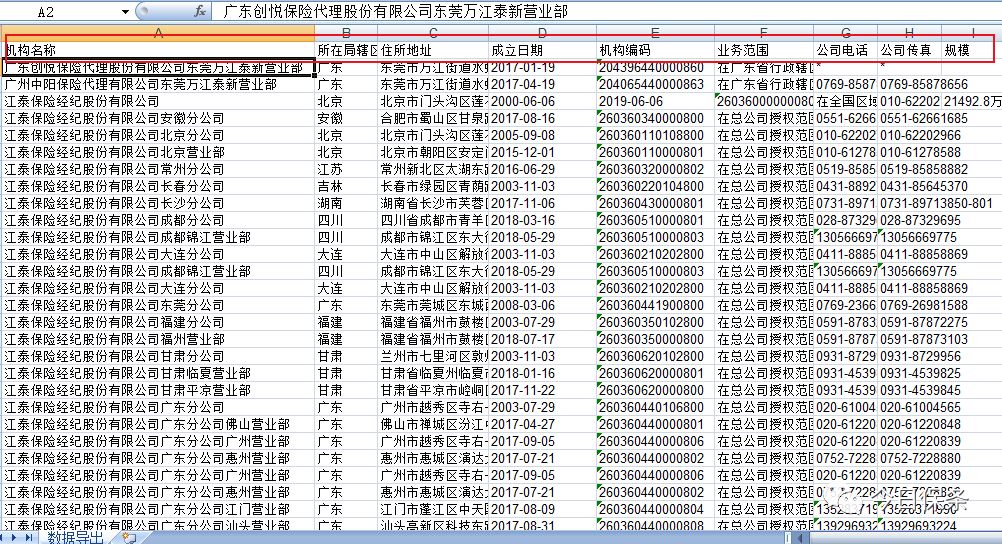Select the 2019-06-06 cell in 机构编码 column
Viewport: 1002px width, 544px height.
(655, 101)
